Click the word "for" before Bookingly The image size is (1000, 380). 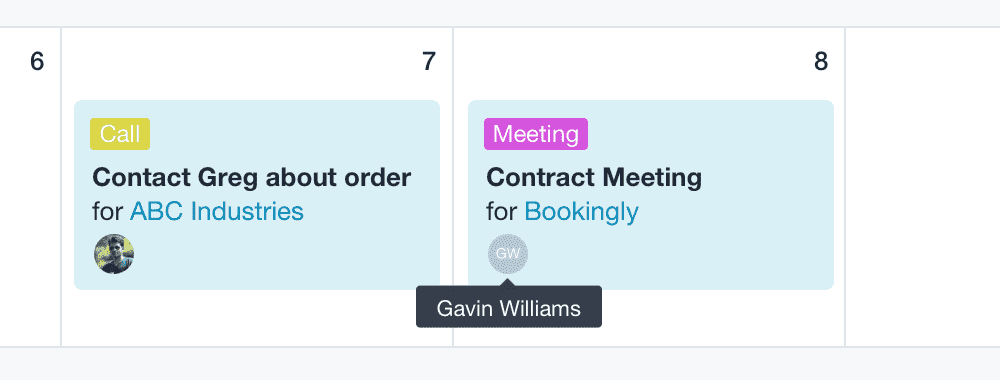click(x=501, y=211)
